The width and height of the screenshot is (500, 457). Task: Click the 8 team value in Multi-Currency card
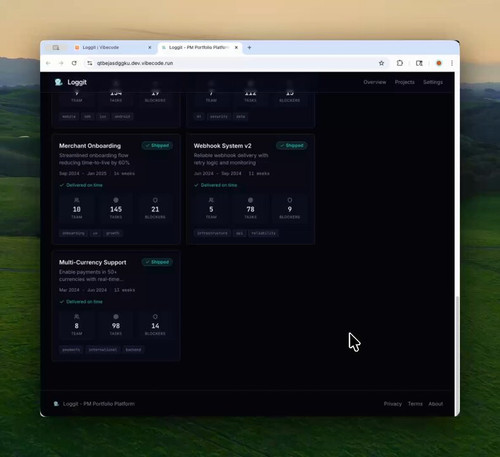tap(77, 326)
